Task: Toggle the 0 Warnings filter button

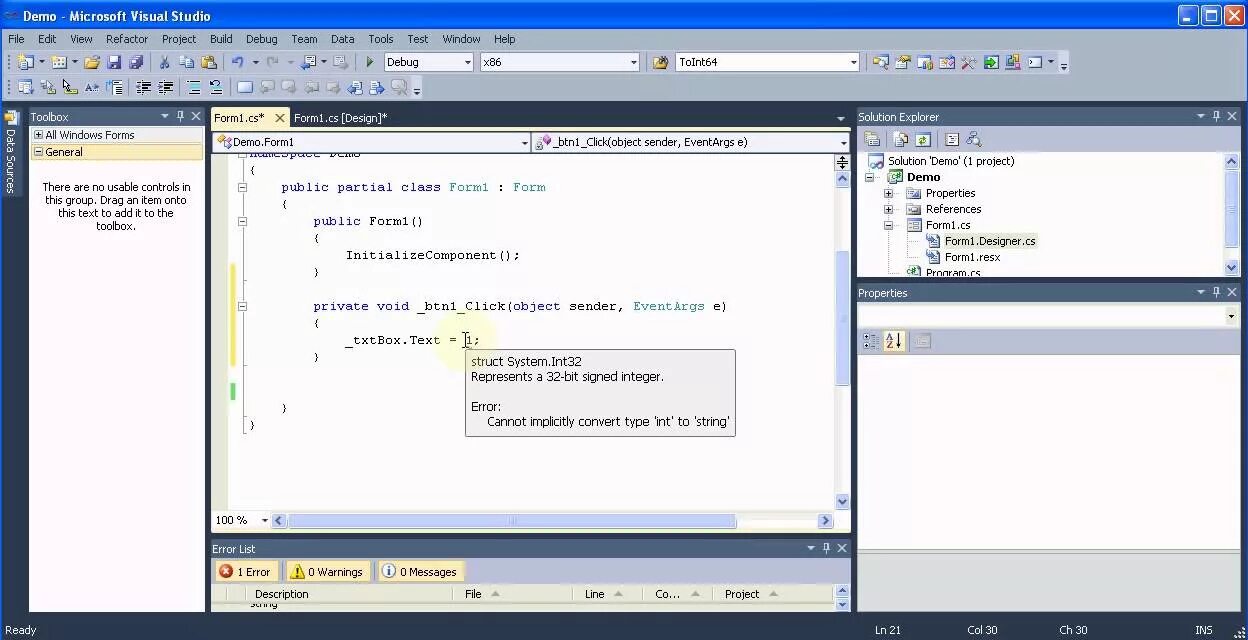Action: point(326,572)
